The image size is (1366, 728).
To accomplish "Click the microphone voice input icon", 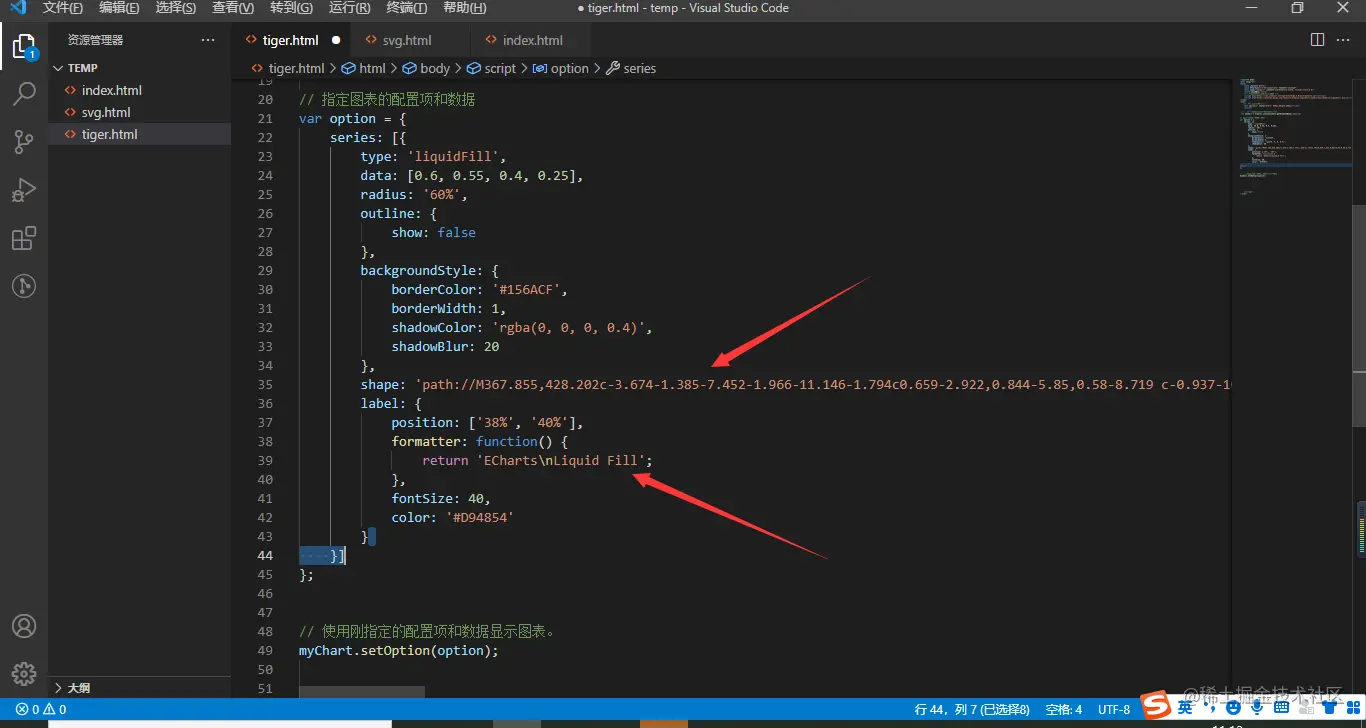I will [x=1256, y=708].
